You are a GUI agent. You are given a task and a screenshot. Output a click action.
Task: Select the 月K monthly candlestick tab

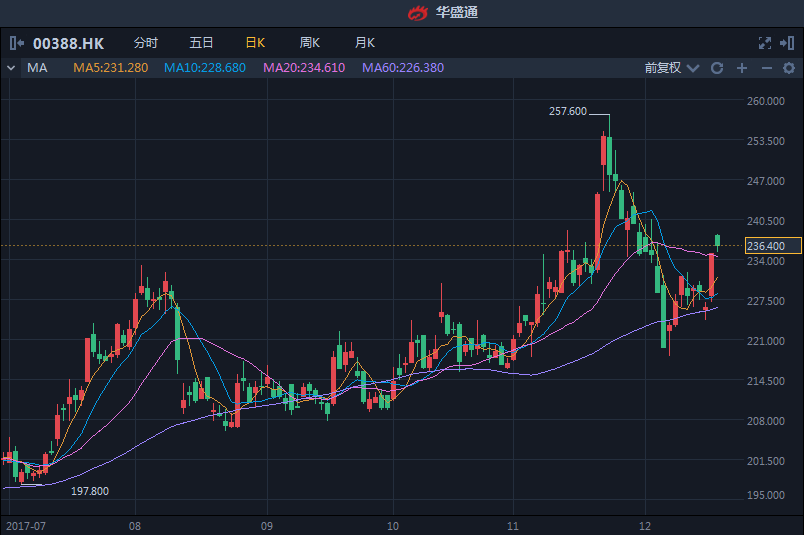pos(365,43)
